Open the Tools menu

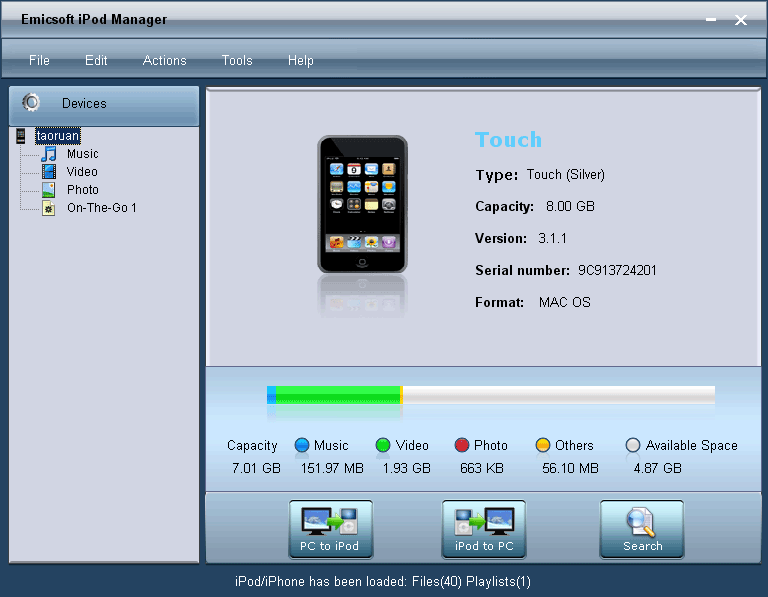(x=237, y=61)
